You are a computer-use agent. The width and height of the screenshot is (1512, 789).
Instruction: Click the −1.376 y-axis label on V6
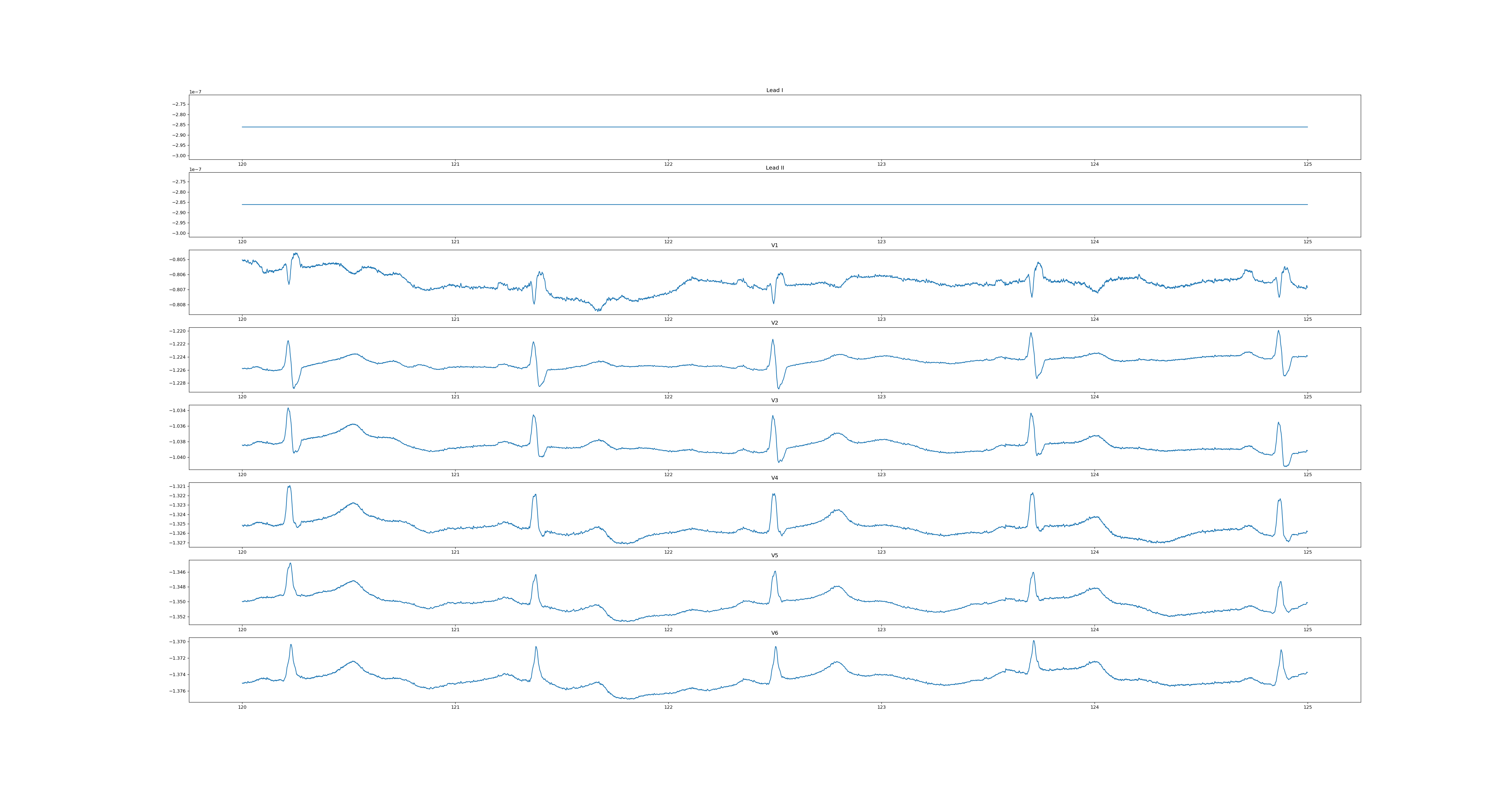[x=178, y=691]
